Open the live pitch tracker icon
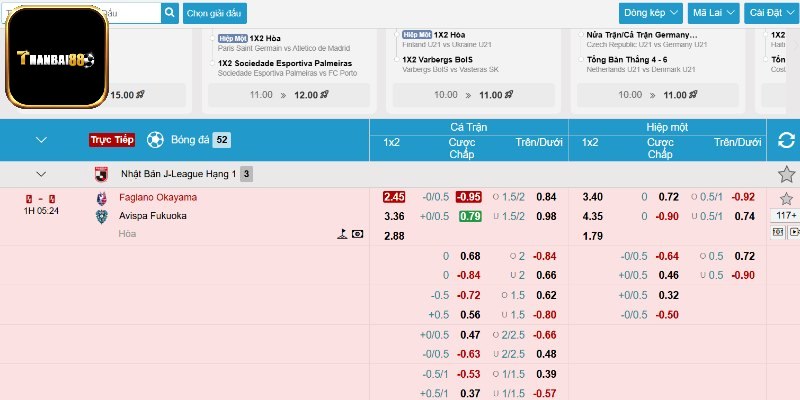The height and width of the screenshot is (400, 800). tap(342, 234)
